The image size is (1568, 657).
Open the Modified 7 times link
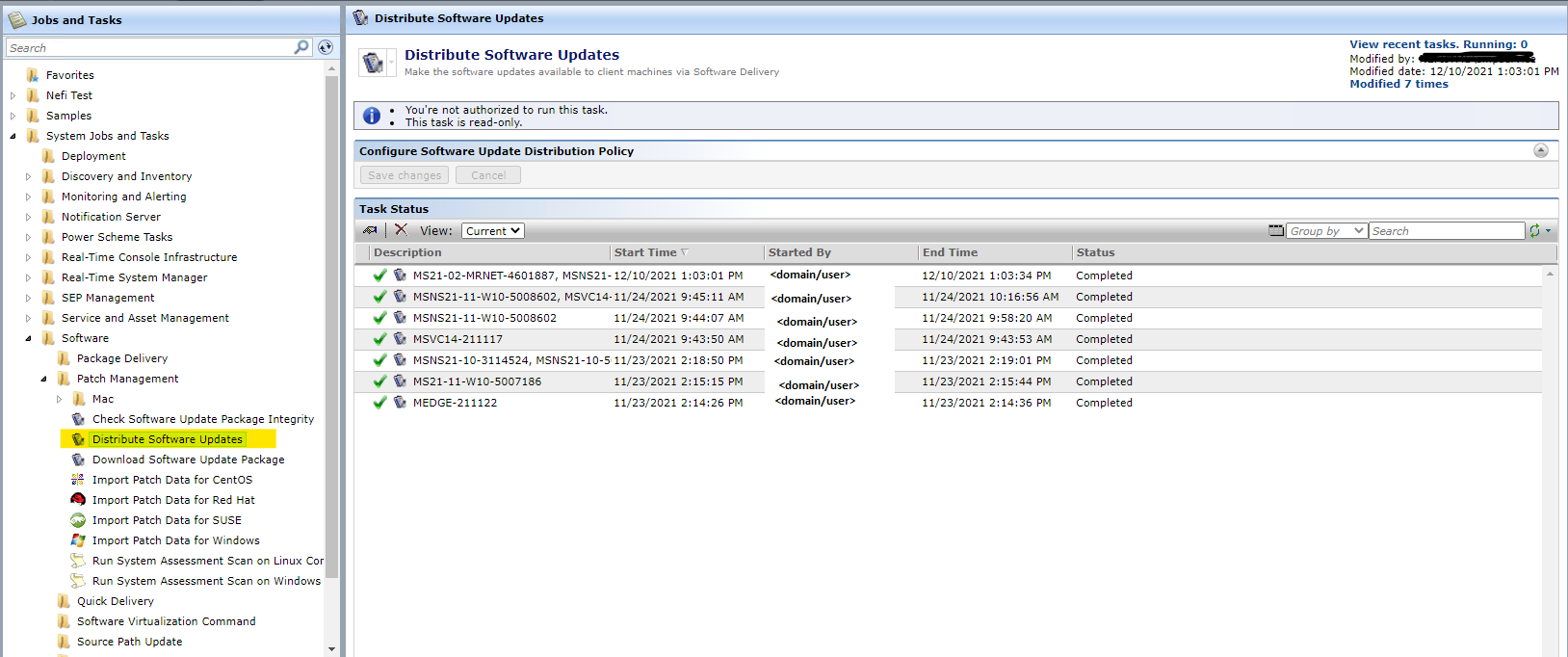coord(1398,84)
